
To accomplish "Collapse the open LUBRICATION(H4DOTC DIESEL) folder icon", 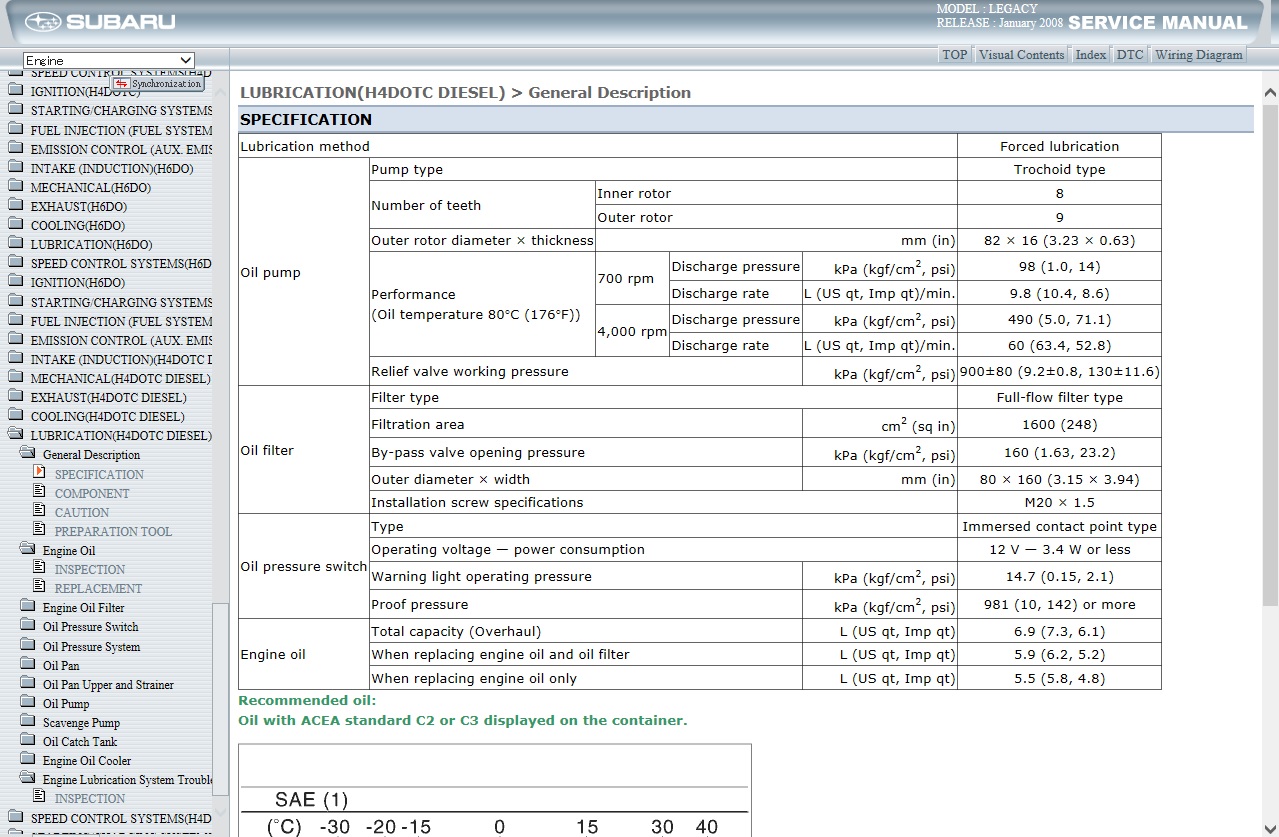I will click(15, 434).
